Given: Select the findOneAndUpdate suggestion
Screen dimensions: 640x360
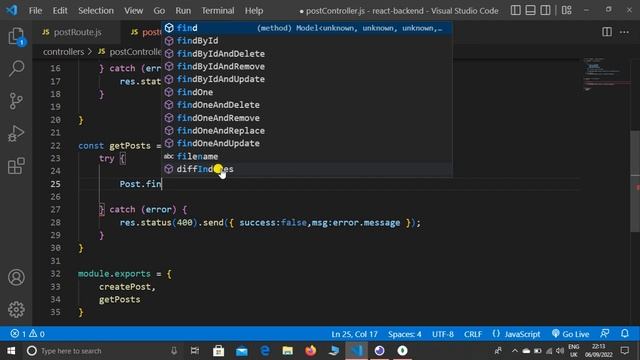Looking at the screenshot, I should 307,143.
